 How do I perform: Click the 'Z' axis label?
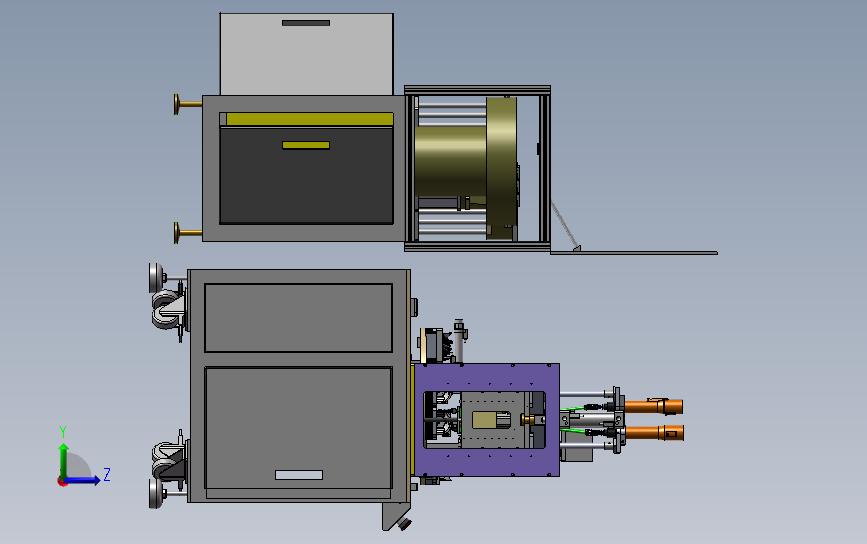coord(107,474)
